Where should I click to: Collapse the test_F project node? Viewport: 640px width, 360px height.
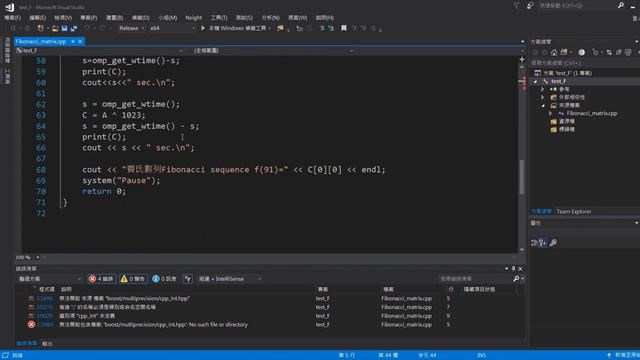tap(536, 81)
